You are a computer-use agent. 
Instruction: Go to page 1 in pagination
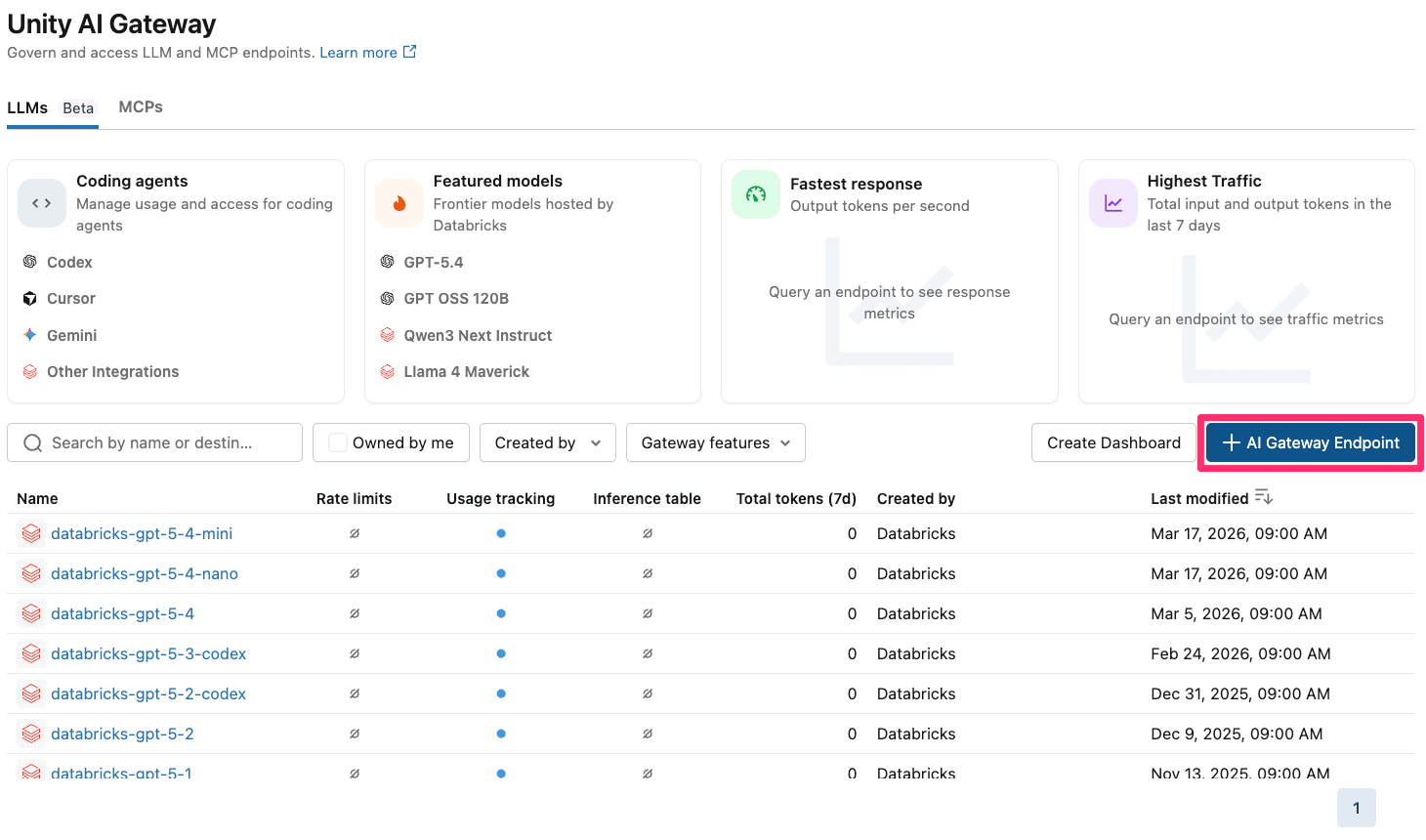(1356, 808)
